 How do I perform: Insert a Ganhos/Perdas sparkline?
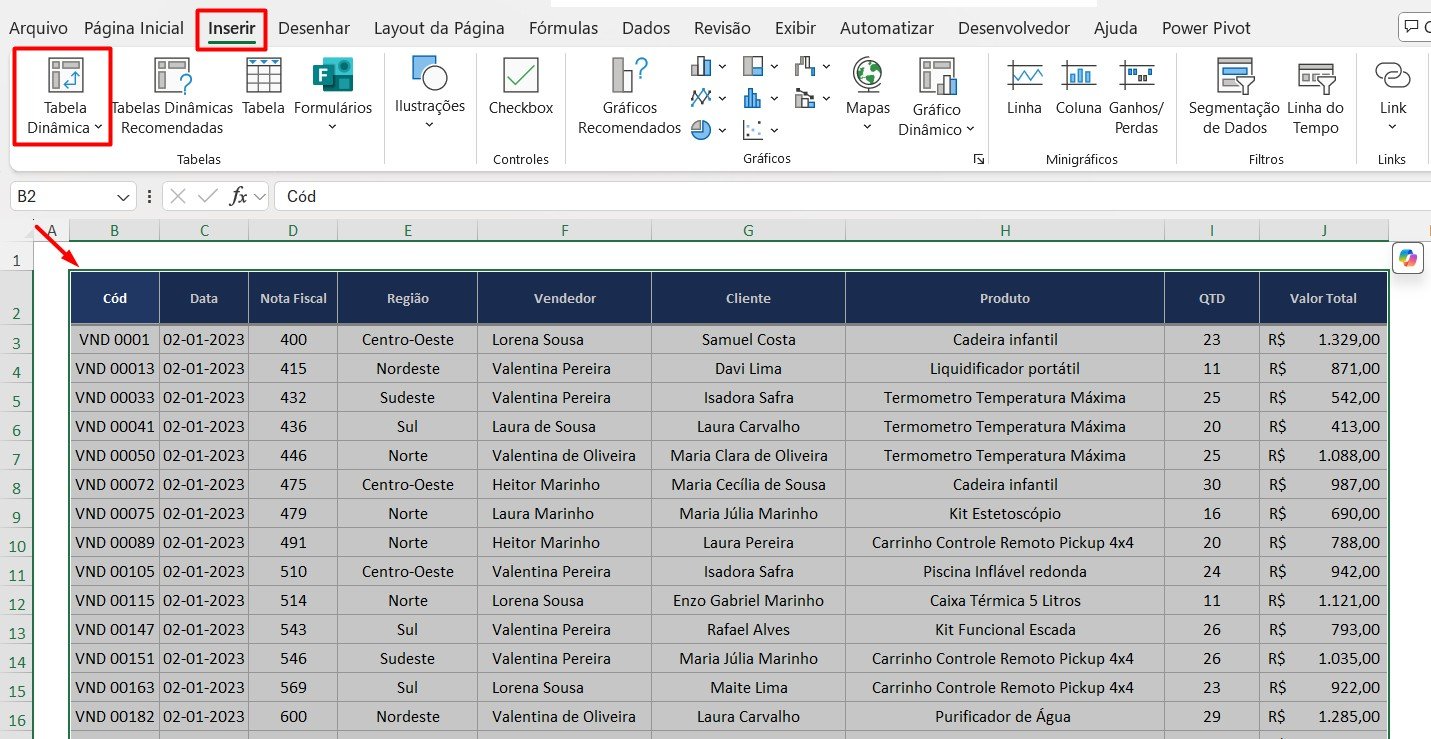pos(1137,97)
